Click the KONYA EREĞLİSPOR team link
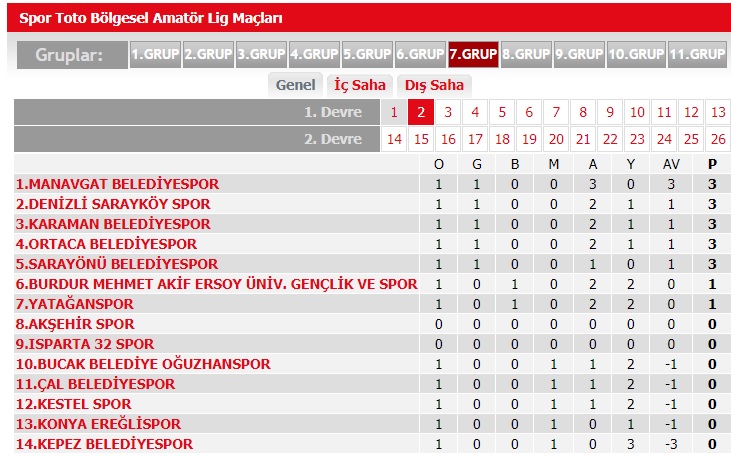The image size is (731, 456). [98, 424]
